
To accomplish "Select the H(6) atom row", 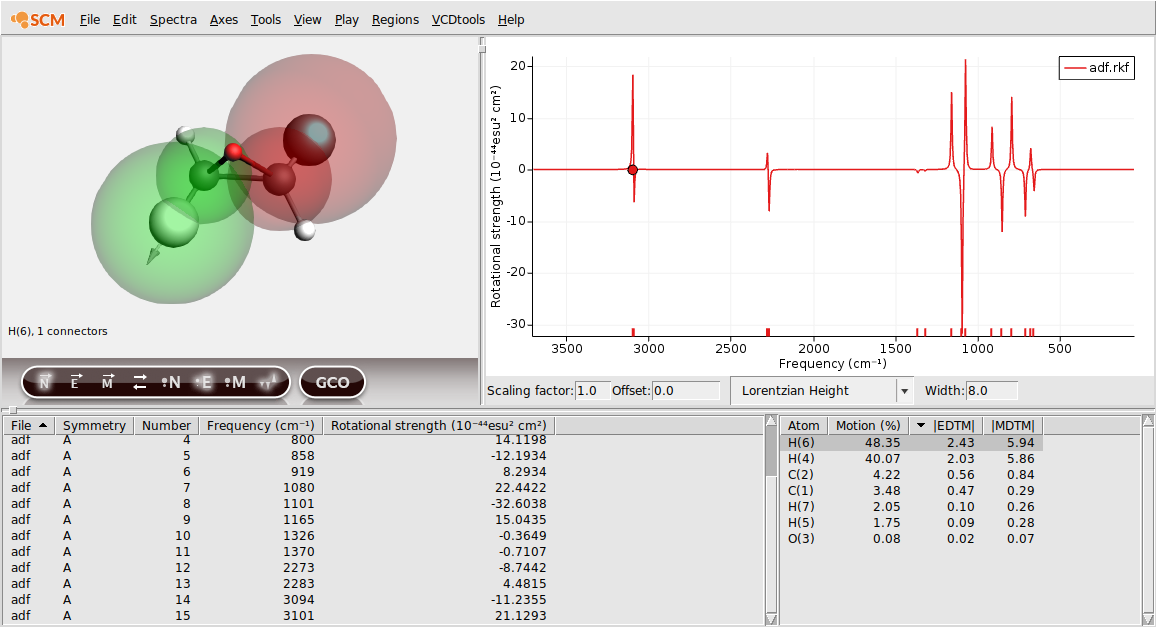I will pos(911,443).
